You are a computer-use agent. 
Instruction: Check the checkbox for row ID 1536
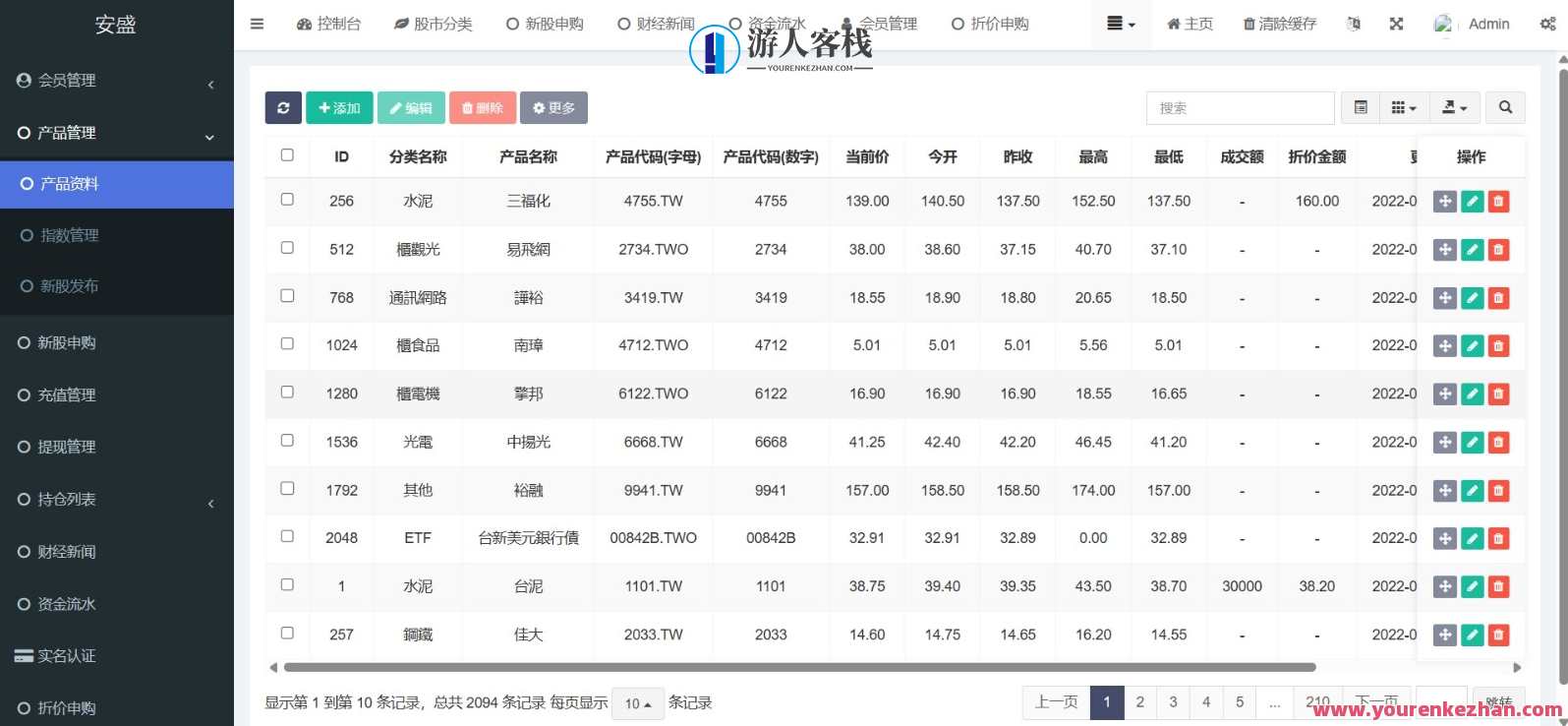(x=287, y=440)
